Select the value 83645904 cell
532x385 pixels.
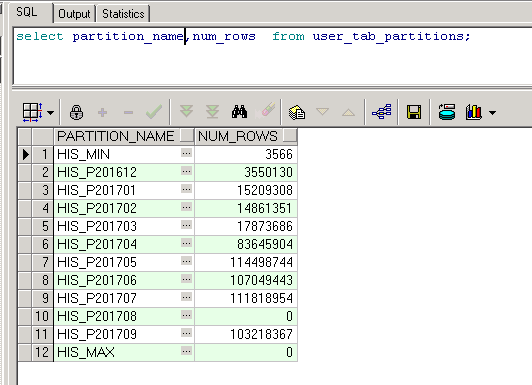tap(246, 244)
